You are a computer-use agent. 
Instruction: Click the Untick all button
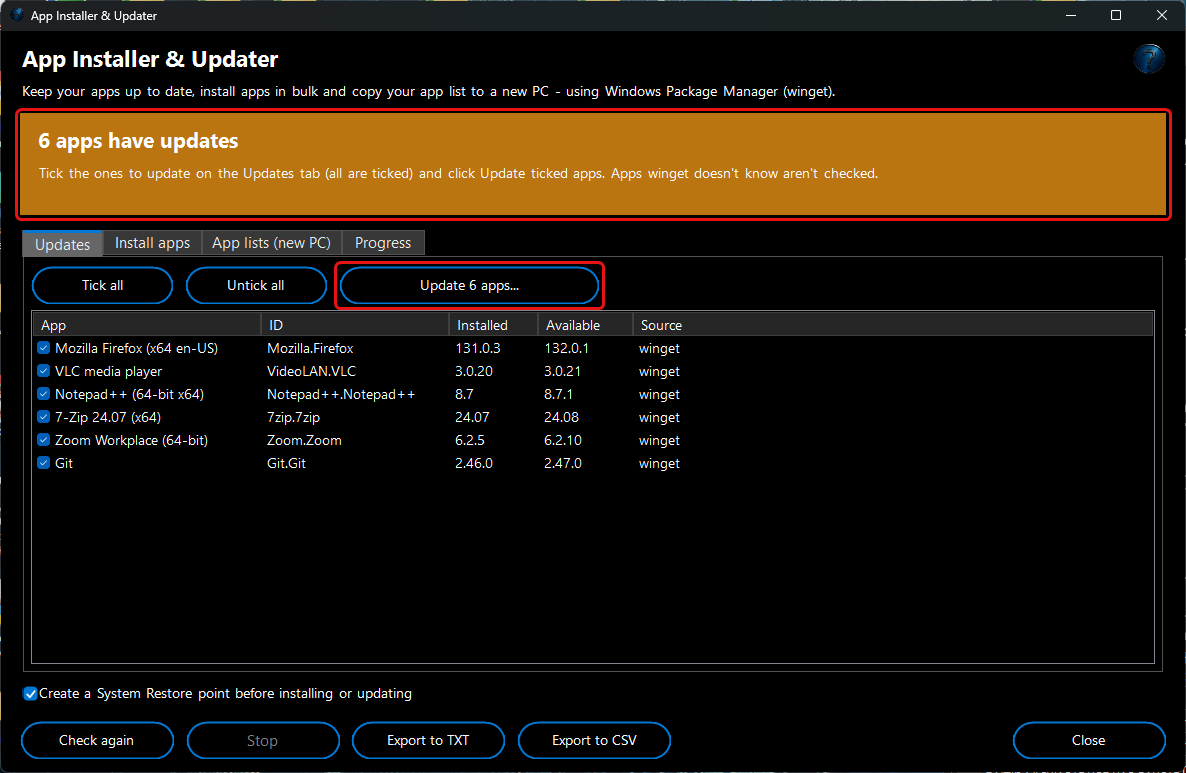click(256, 285)
